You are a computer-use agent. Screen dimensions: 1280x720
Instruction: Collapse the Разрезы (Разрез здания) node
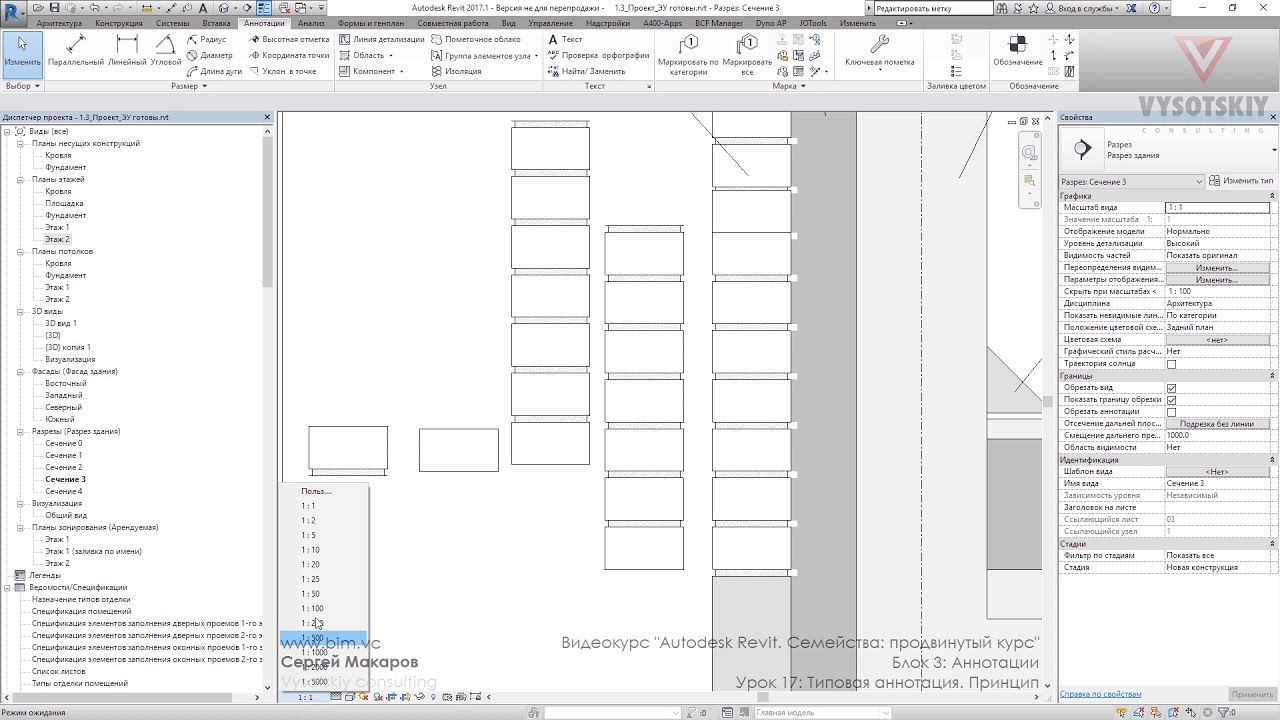(21, 431)
